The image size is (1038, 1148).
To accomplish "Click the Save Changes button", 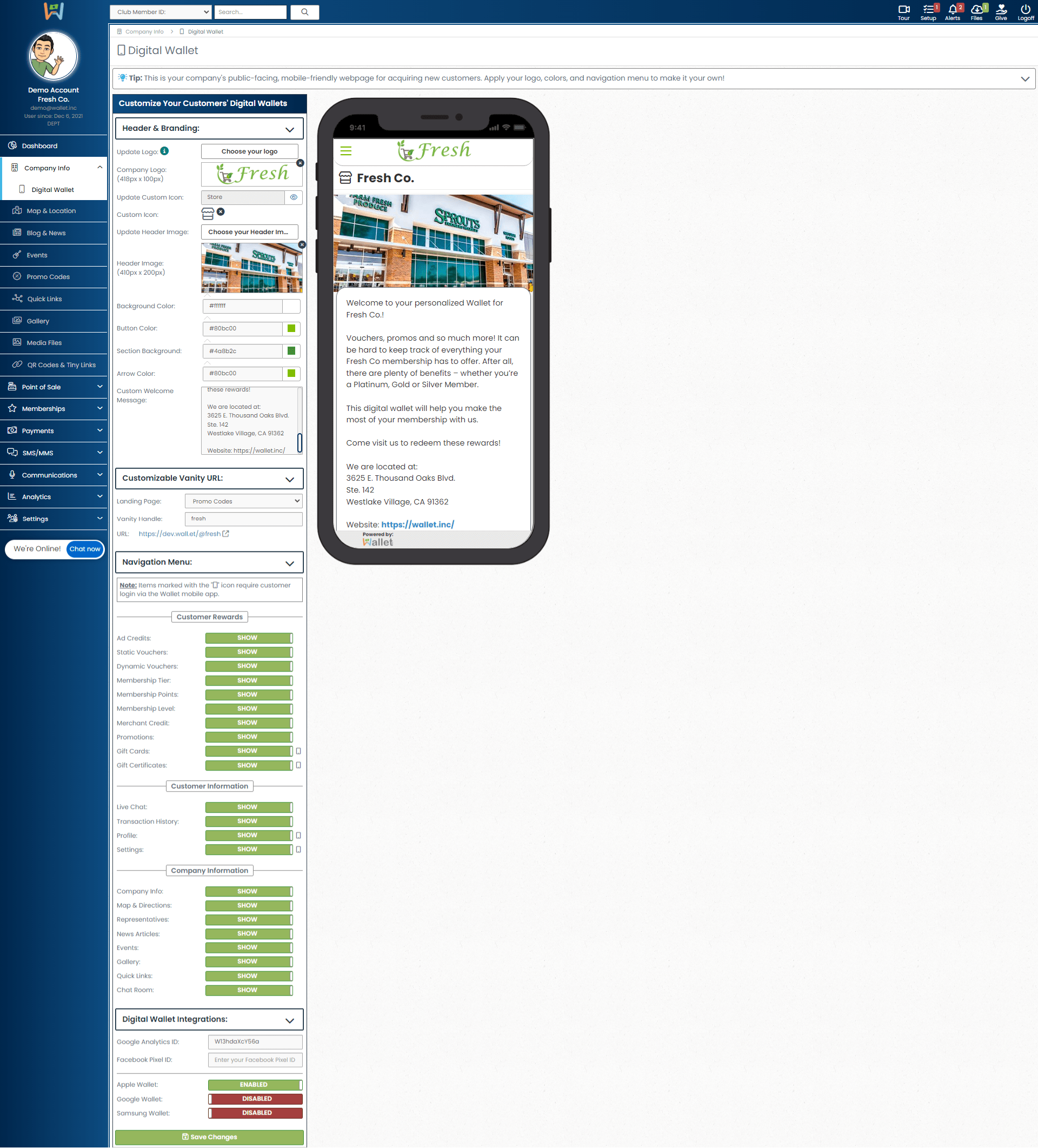I will [x=209, y=1137].
